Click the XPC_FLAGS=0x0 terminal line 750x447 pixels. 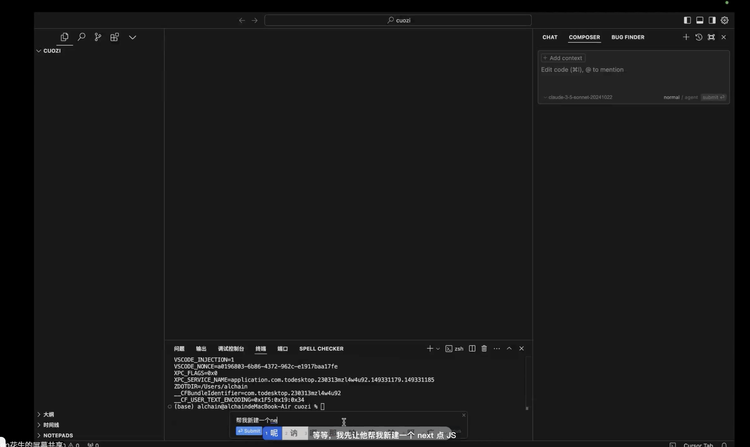click(196, 373)
